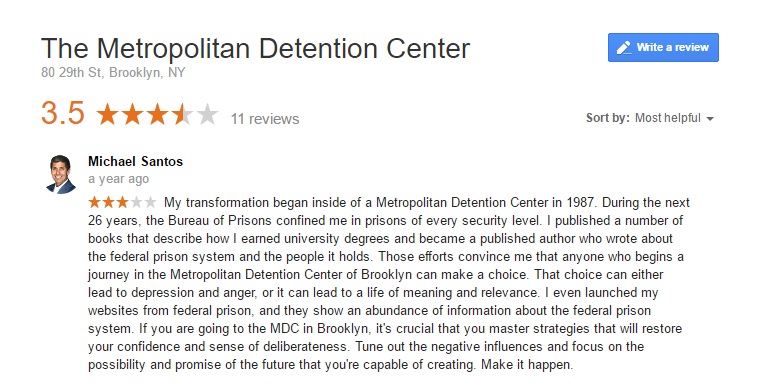Select the fourth grey star in Santos's review
Viewport: 757px width, 388px height.
coord(137,202)
